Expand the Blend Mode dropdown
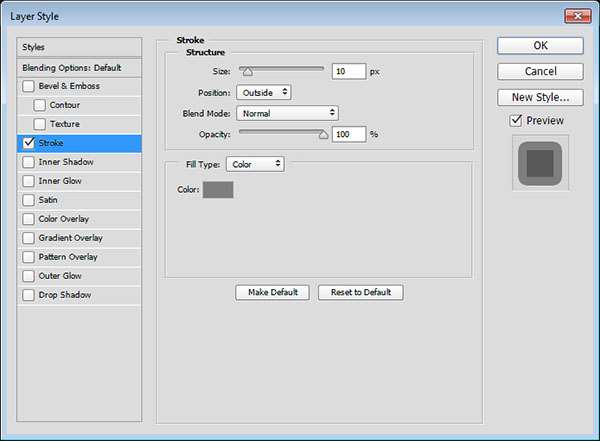This screenshot has height=441, width=600. [287, 113]
